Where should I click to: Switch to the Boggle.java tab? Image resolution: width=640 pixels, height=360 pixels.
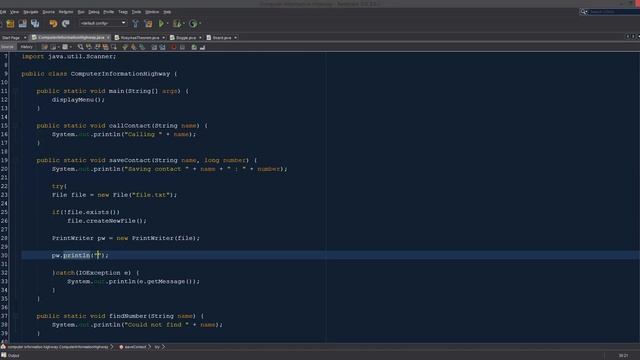(186, 38)
